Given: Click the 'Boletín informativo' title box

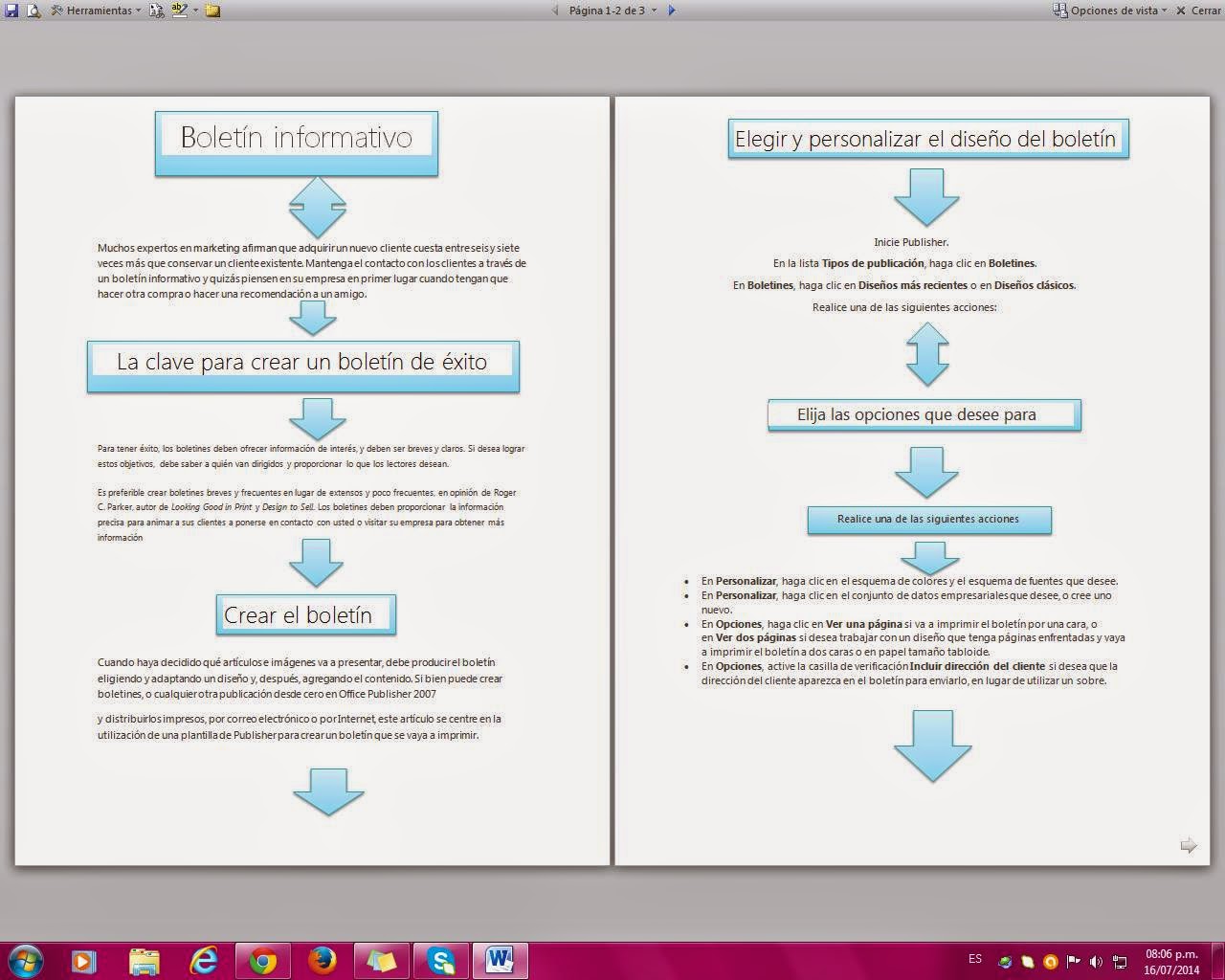Looking at the screenshot, I should click(x=297, y=144).
